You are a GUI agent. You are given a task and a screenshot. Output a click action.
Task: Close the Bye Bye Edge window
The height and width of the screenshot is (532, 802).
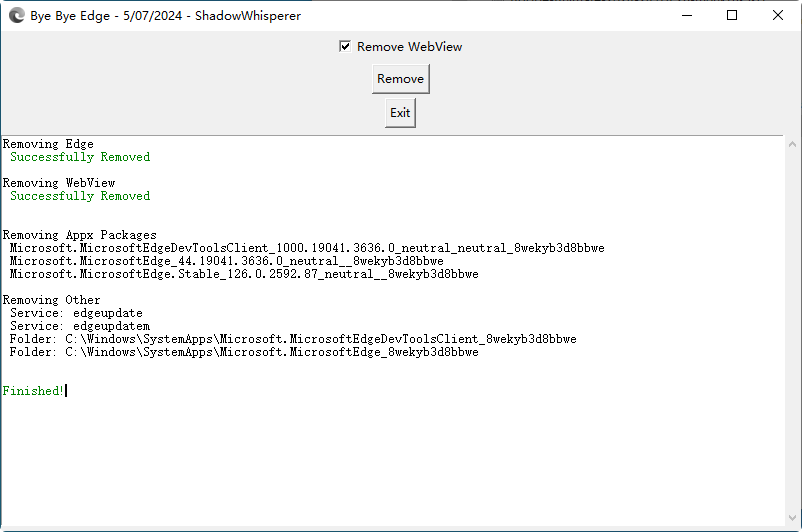click(x=778, y=16)
